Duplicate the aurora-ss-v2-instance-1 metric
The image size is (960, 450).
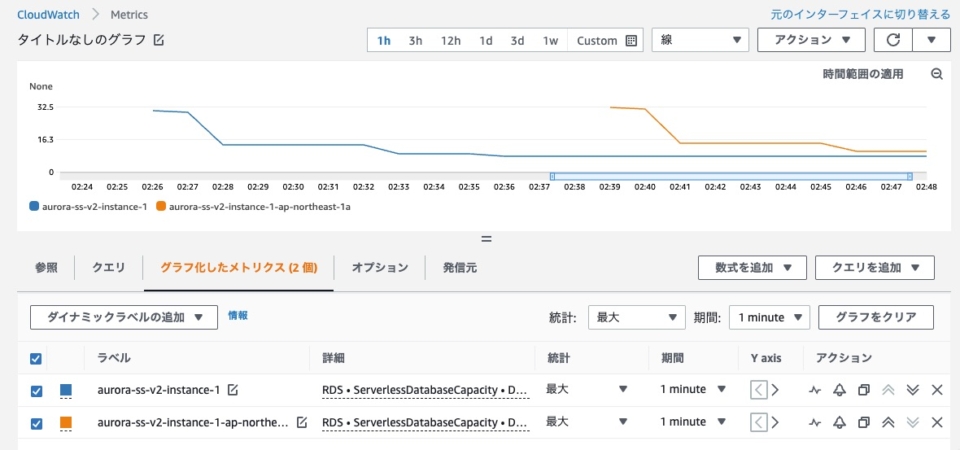pyautogui.click(x=863, y=390)
